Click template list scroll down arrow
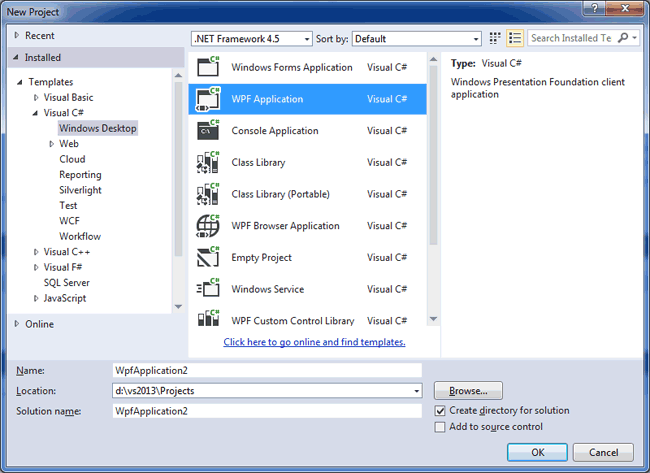 [x=433, y=319]
